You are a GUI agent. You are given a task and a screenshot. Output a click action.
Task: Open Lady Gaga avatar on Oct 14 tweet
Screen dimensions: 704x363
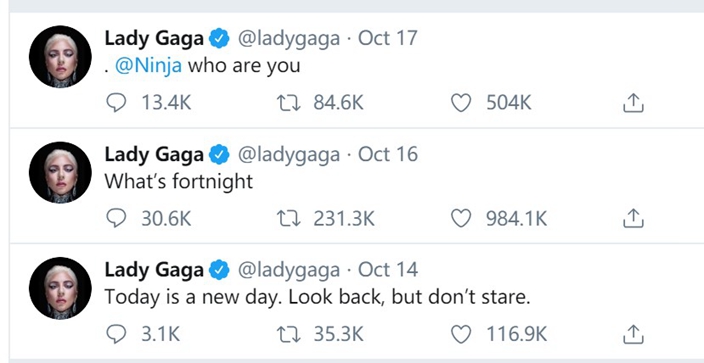[x=60, y=288]
